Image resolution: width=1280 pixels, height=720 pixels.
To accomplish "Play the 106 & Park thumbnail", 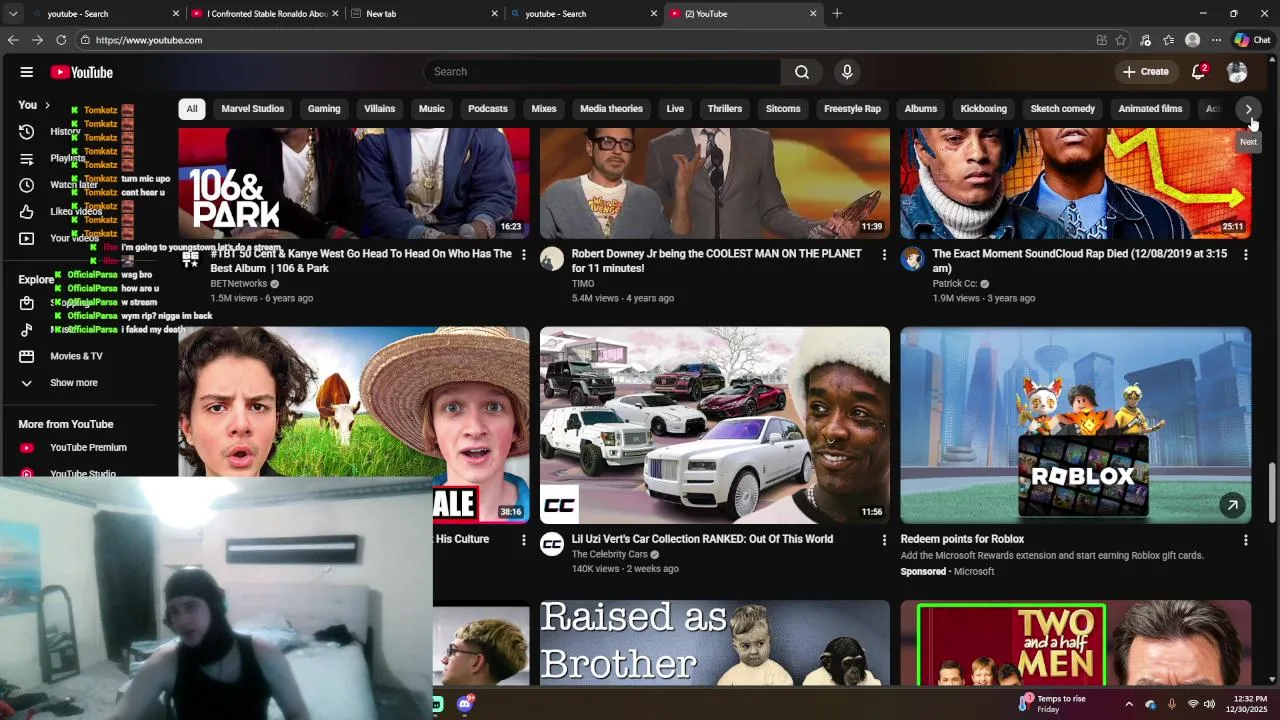I will [x=354, y=183].
